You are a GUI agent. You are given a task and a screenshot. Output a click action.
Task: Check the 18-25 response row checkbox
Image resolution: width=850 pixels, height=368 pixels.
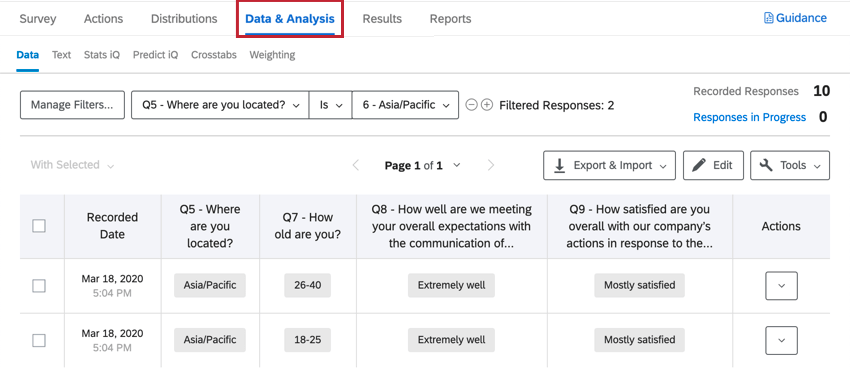click(x=39, y=340)
